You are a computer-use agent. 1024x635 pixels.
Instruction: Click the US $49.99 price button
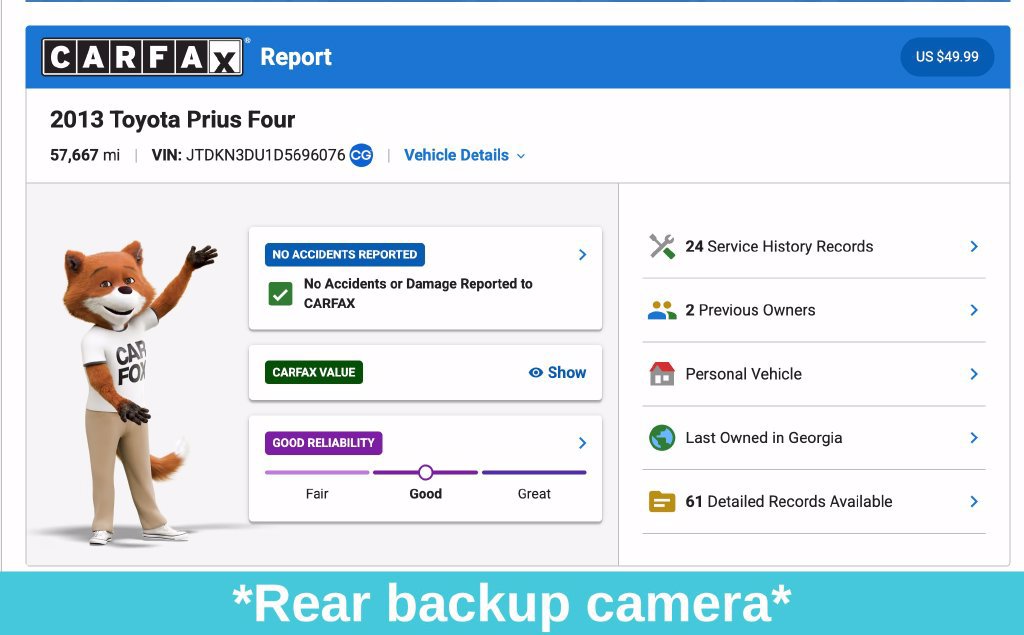click(x=947, y=57)
